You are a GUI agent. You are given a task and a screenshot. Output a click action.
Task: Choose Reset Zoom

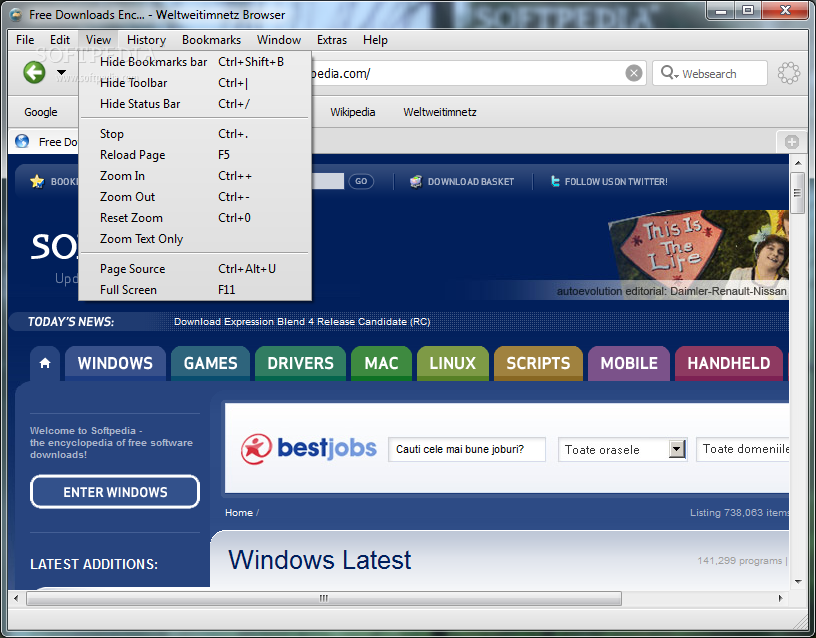(195, 218)
